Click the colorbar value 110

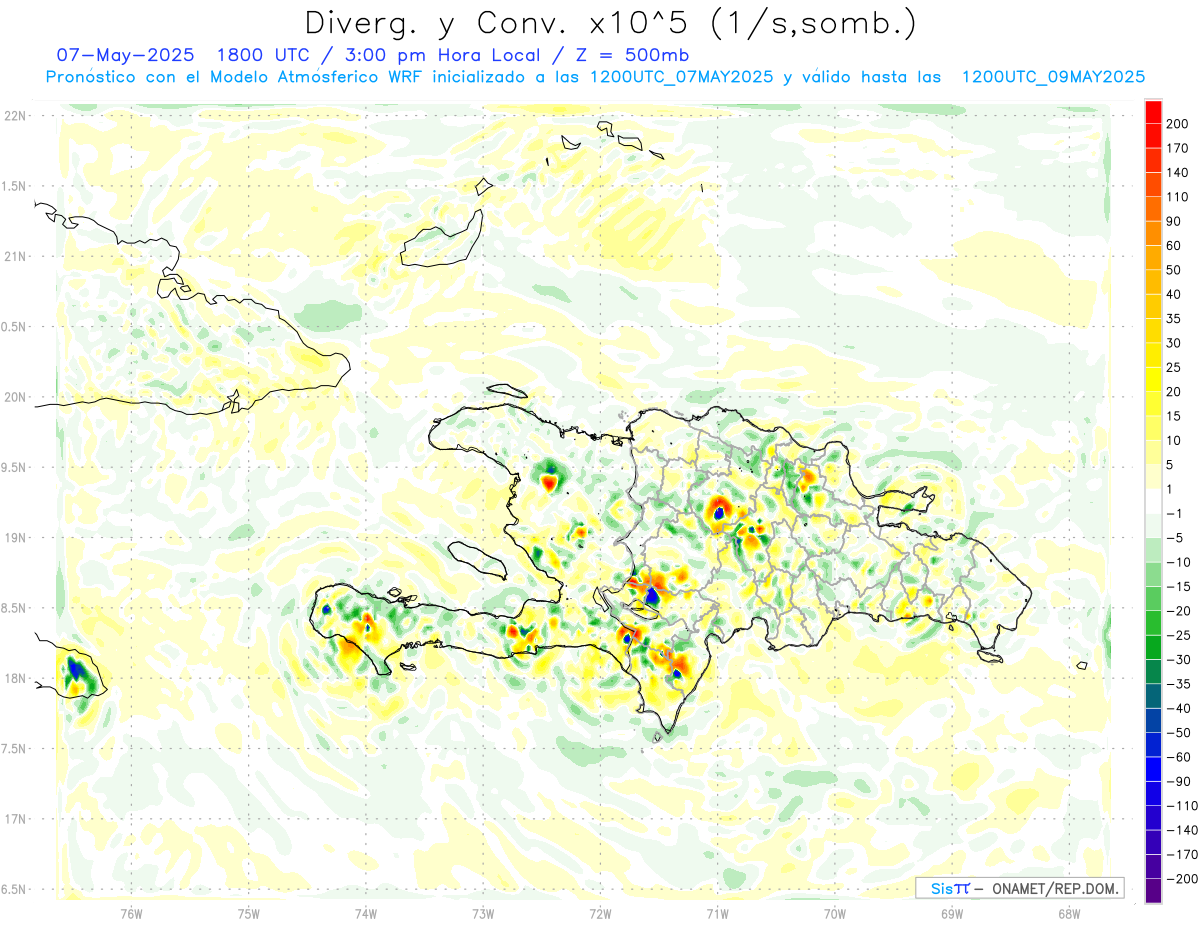[x=1176, y=197]
